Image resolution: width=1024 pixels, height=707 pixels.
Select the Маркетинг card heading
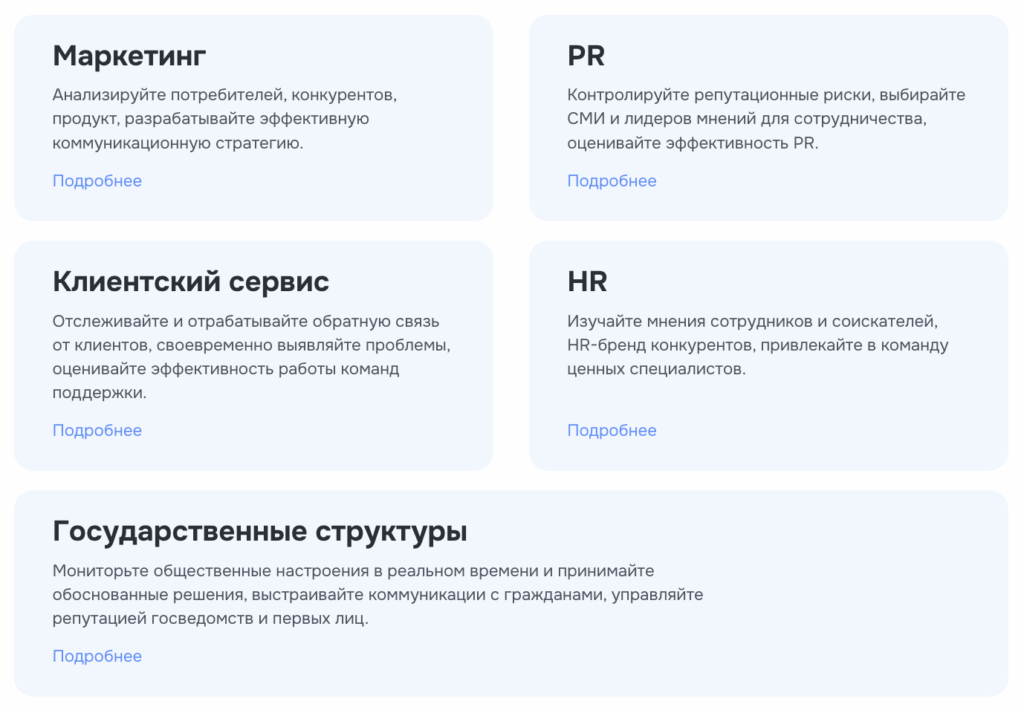coord(131,56)
